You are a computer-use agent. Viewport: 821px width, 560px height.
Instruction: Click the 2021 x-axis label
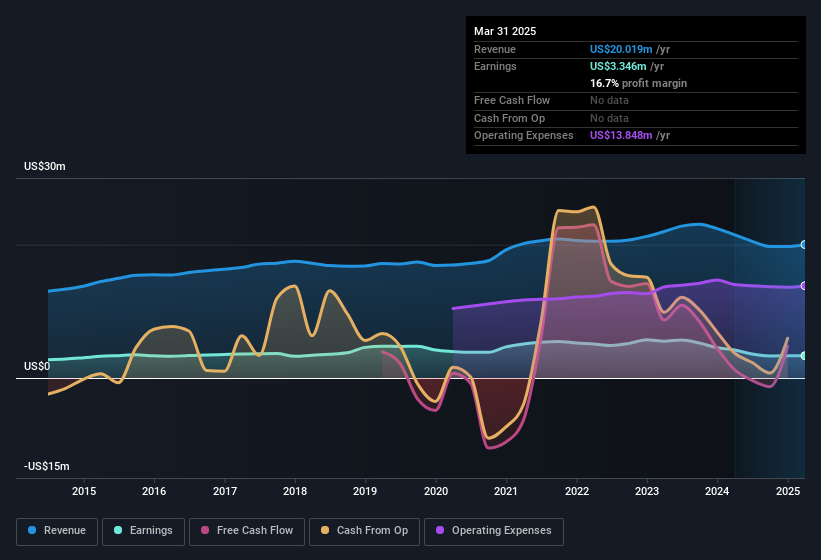click(506, 491)
